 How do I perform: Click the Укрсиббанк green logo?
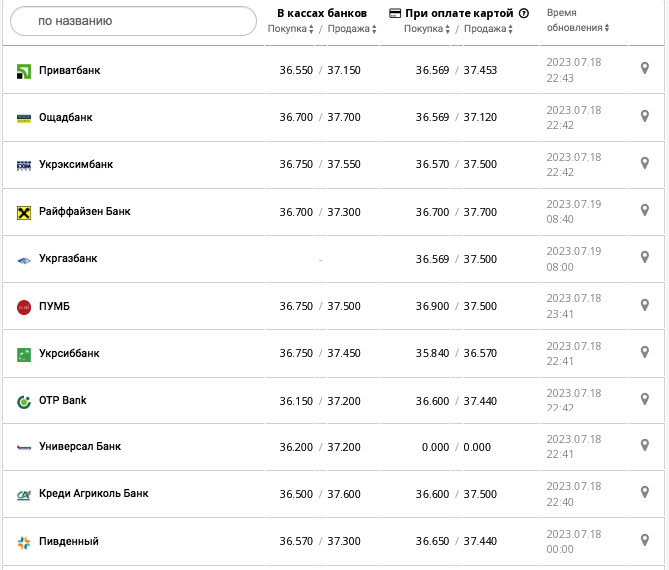coord(24,354)
